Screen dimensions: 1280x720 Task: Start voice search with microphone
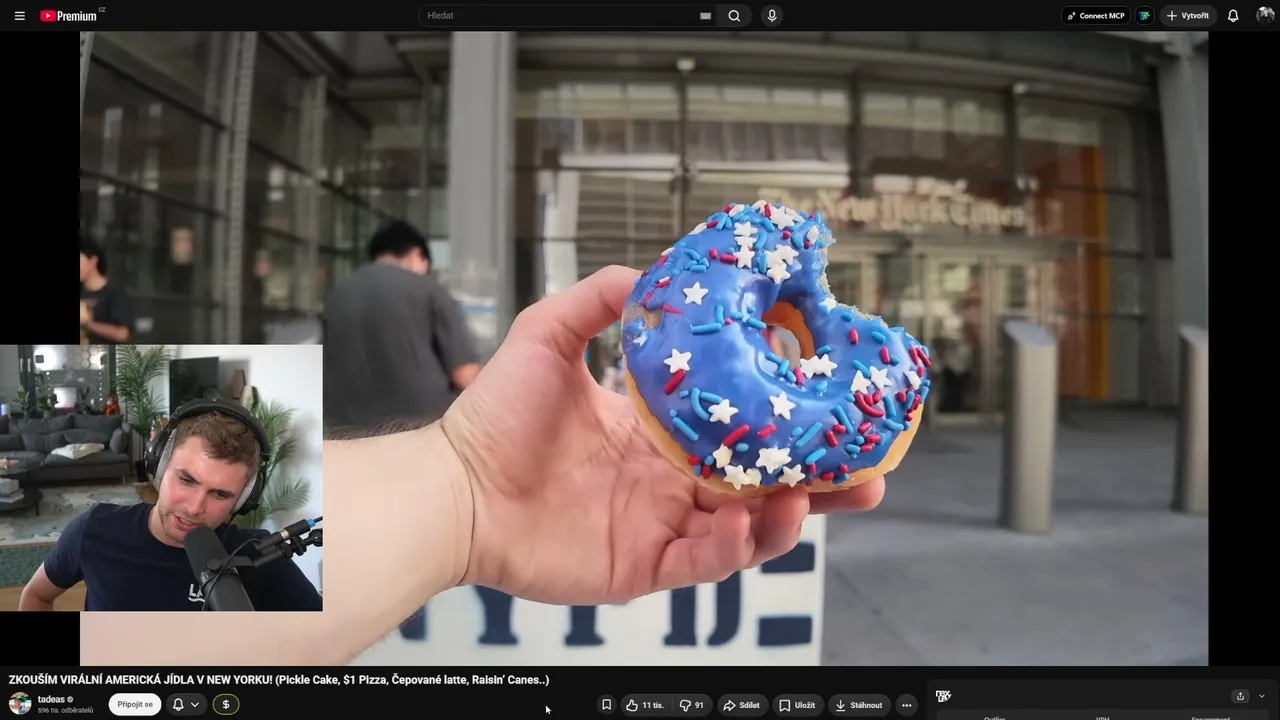(x=771, y=16)
